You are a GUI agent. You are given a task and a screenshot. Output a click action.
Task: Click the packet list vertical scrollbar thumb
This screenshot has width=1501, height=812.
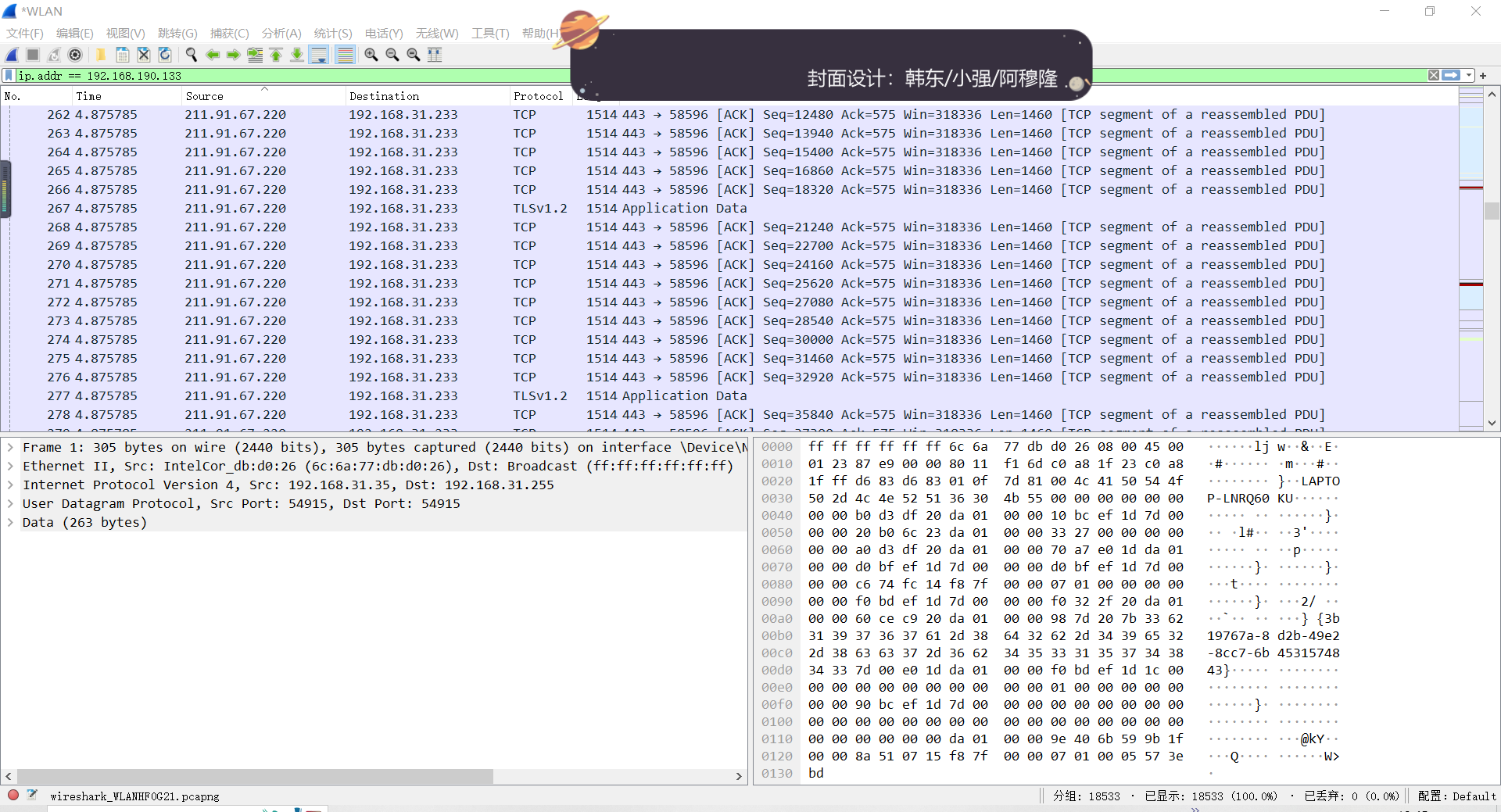[1492, 211]
